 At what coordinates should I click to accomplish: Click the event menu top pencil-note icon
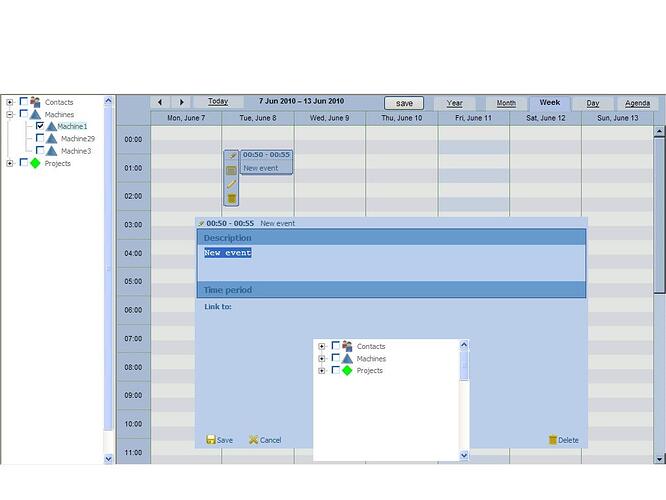click(231, 156)
